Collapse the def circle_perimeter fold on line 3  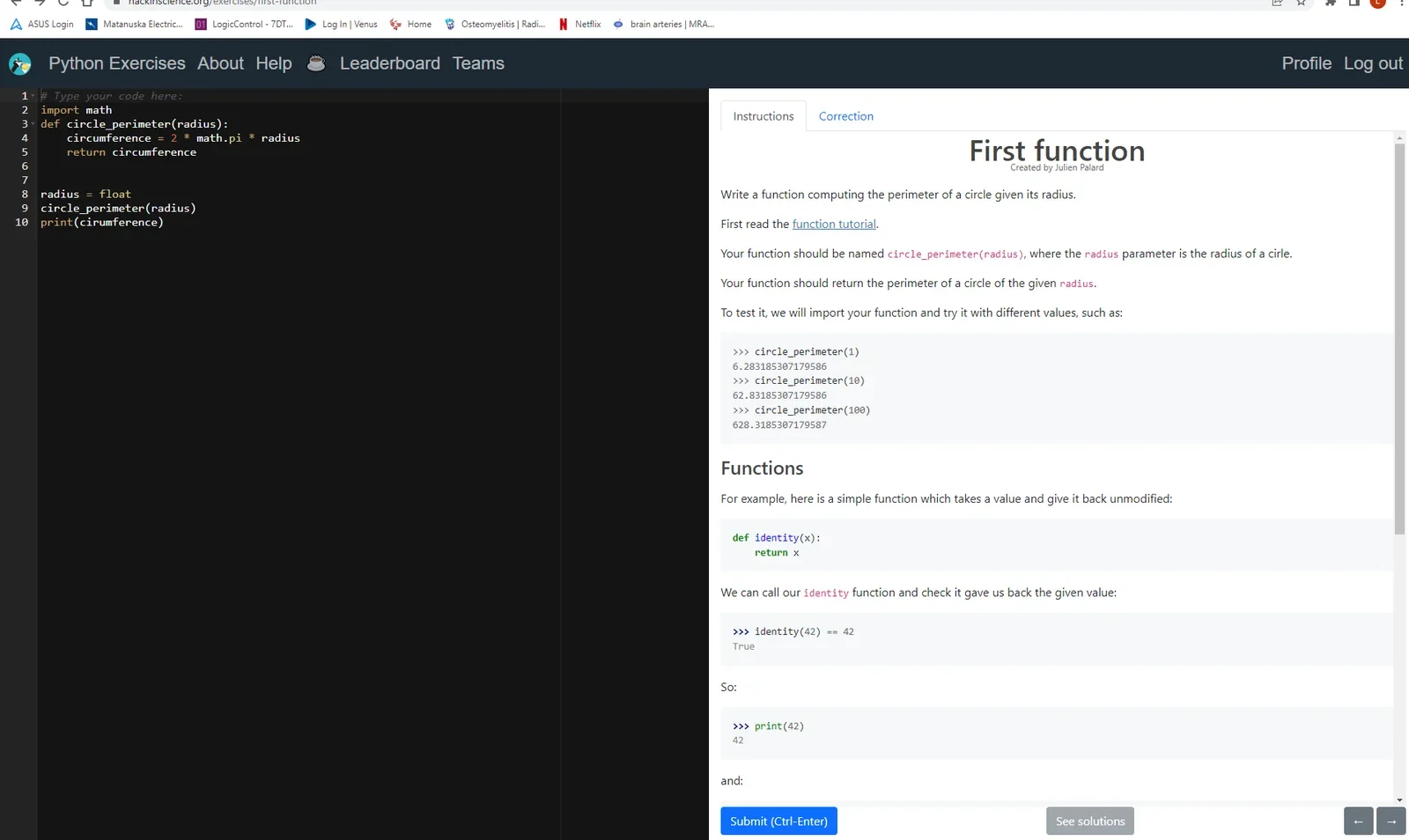33,124
